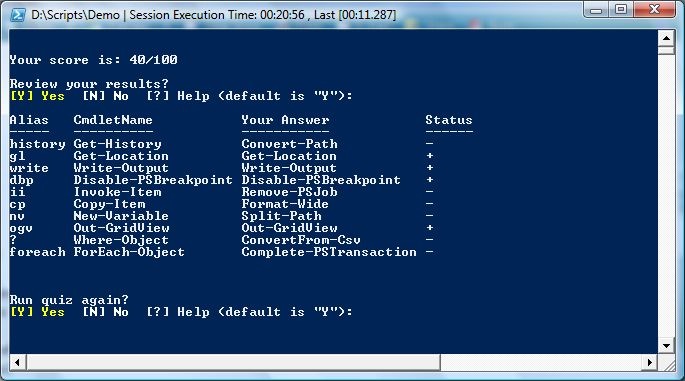Minimize the PowerShell window
Viewport: 685px width, 381px height.
[597, 10]
